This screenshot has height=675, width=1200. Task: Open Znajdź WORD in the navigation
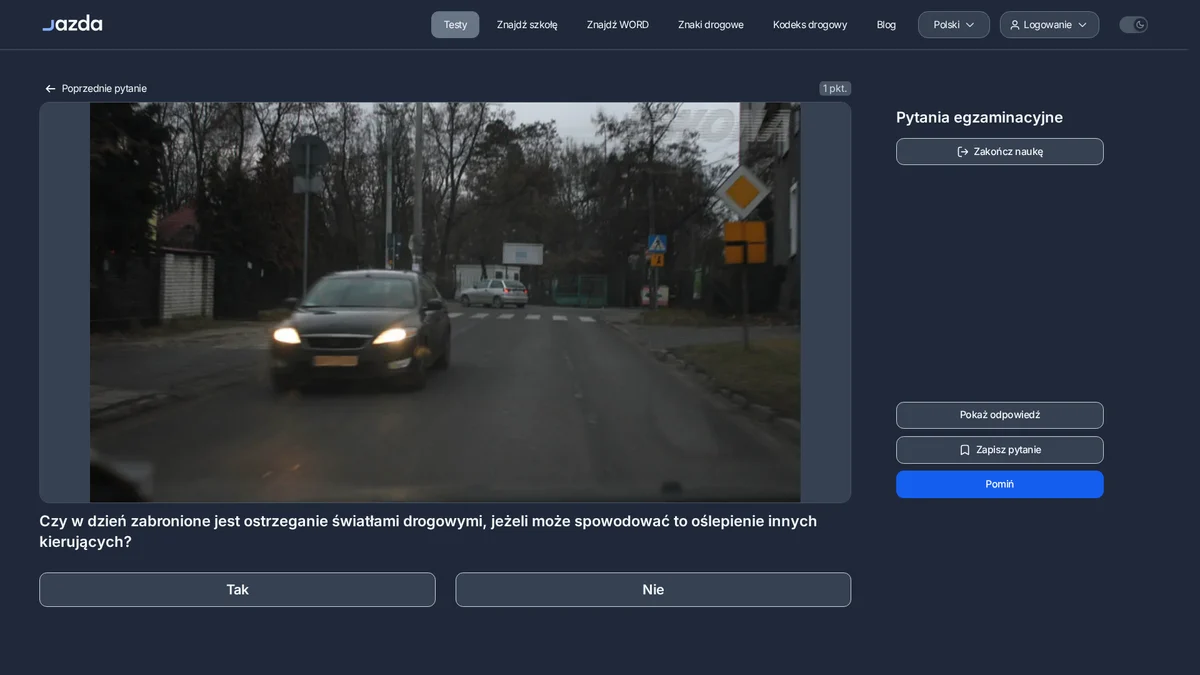[x=618, y=25]
